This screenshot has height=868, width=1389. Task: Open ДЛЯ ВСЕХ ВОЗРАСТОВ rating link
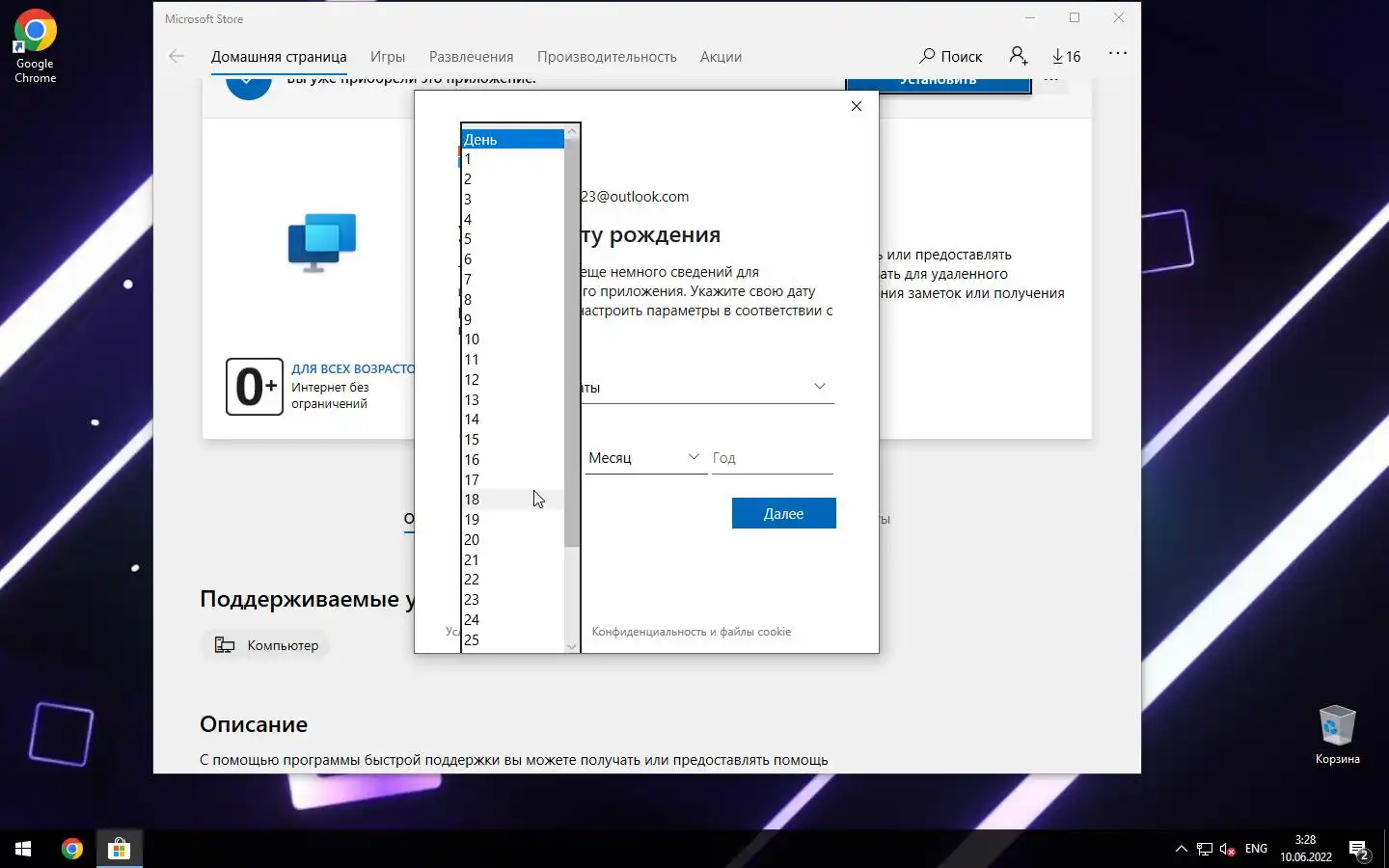click(x=353, y=368)
